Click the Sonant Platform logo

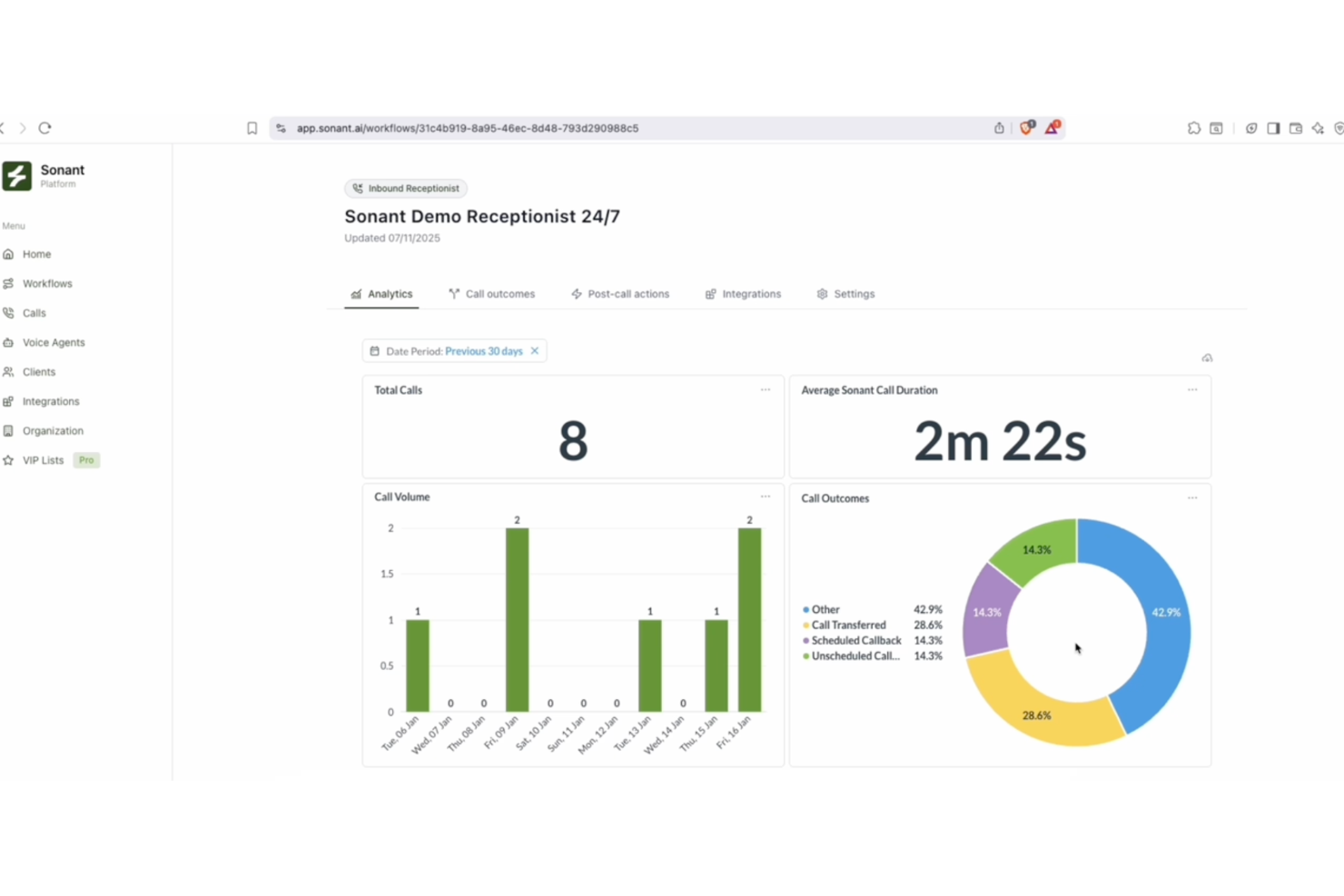[45, 175]
